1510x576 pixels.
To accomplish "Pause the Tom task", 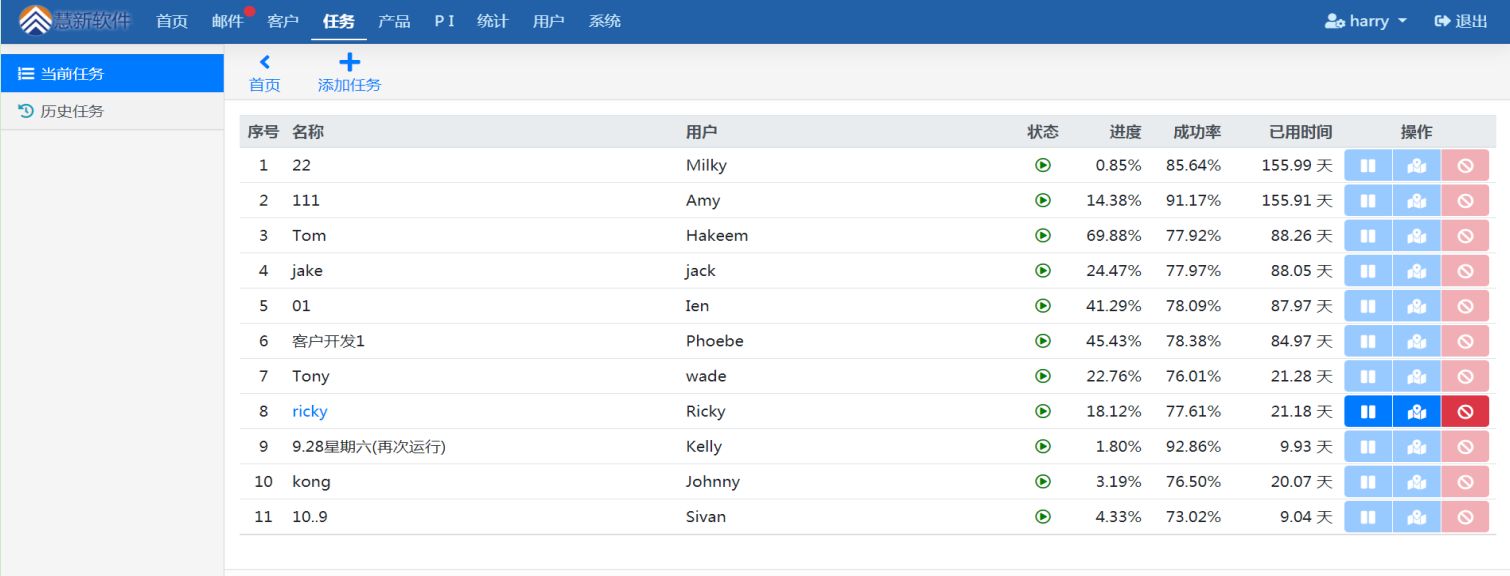I will (x=1368, y=236).
